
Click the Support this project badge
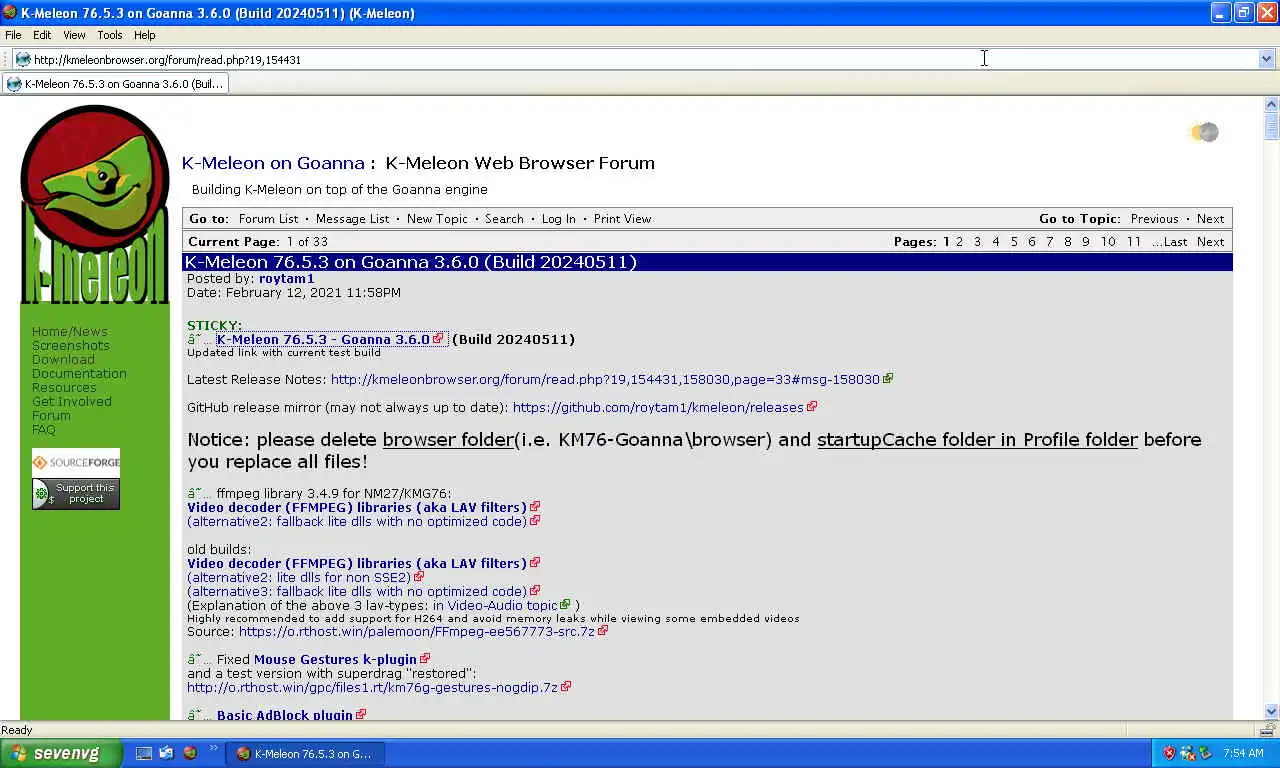pyautogui.click(x=76, y=494)
